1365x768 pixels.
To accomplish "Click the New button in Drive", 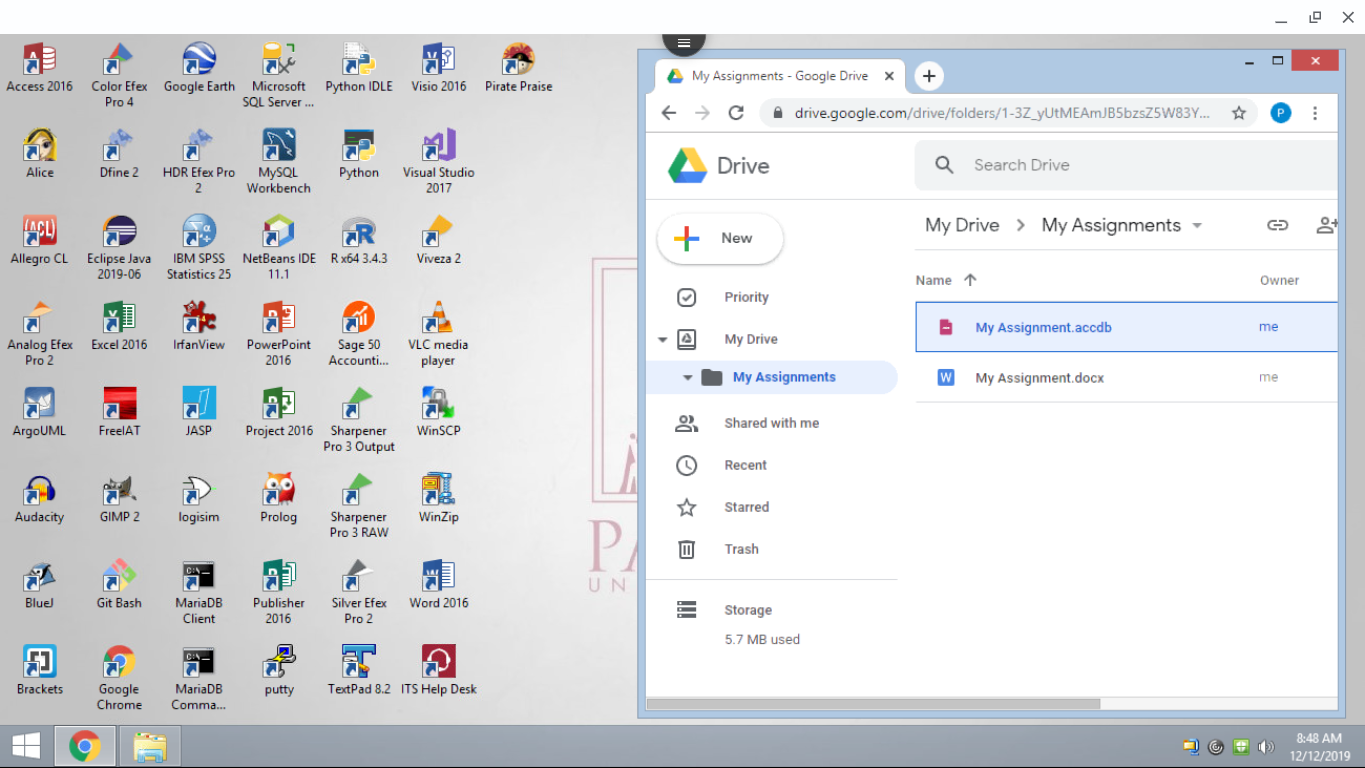I will click(719, 239).
